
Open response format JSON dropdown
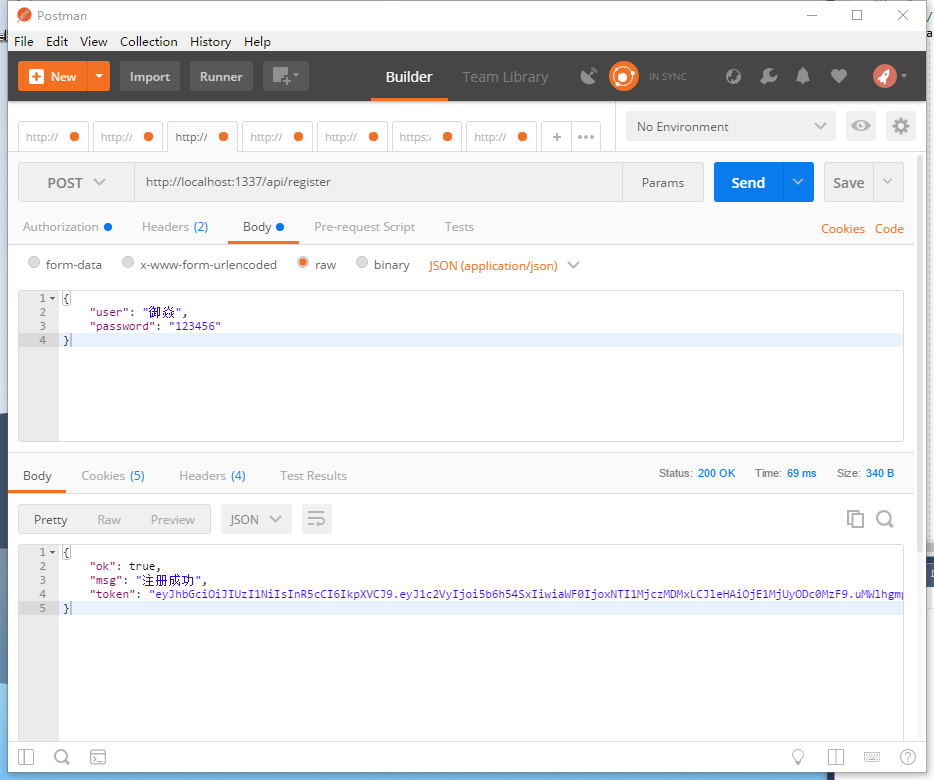[256, 519]
